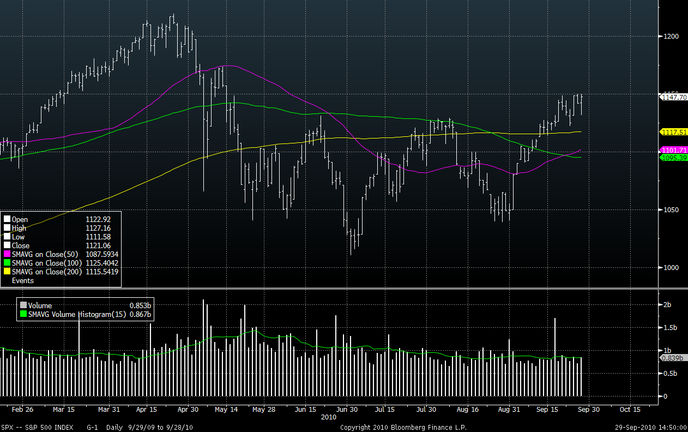Click the white Low legend square
This screenshot has width=688, height=432.
click(x=6, y=233)
